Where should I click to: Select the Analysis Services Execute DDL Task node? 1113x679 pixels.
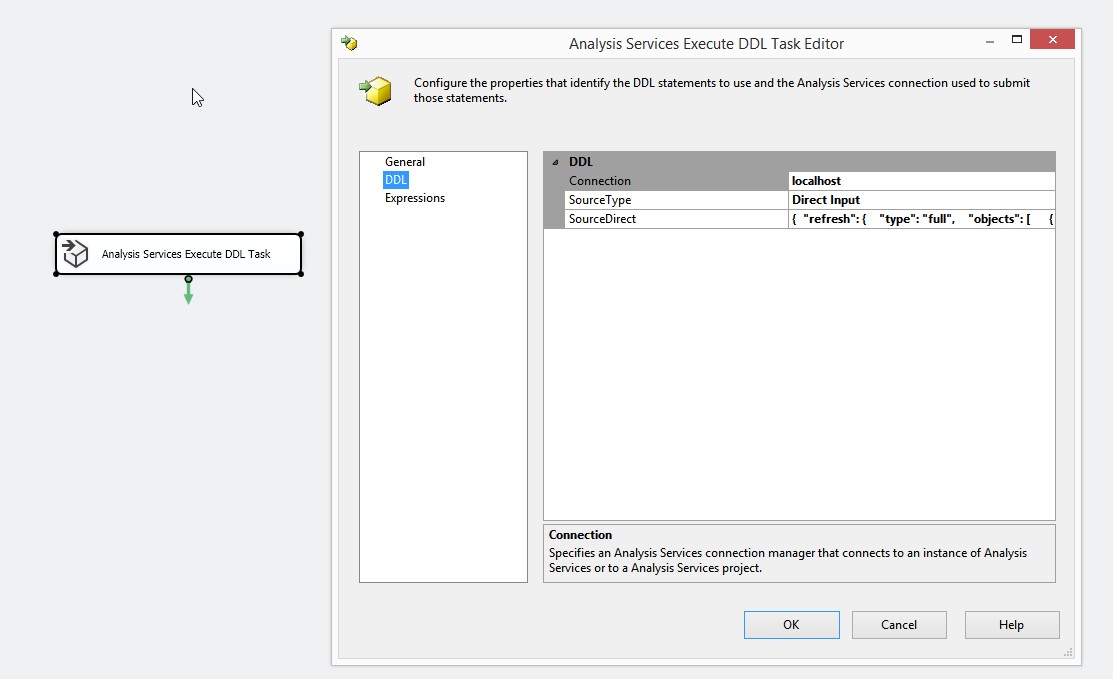click(186, 254)
